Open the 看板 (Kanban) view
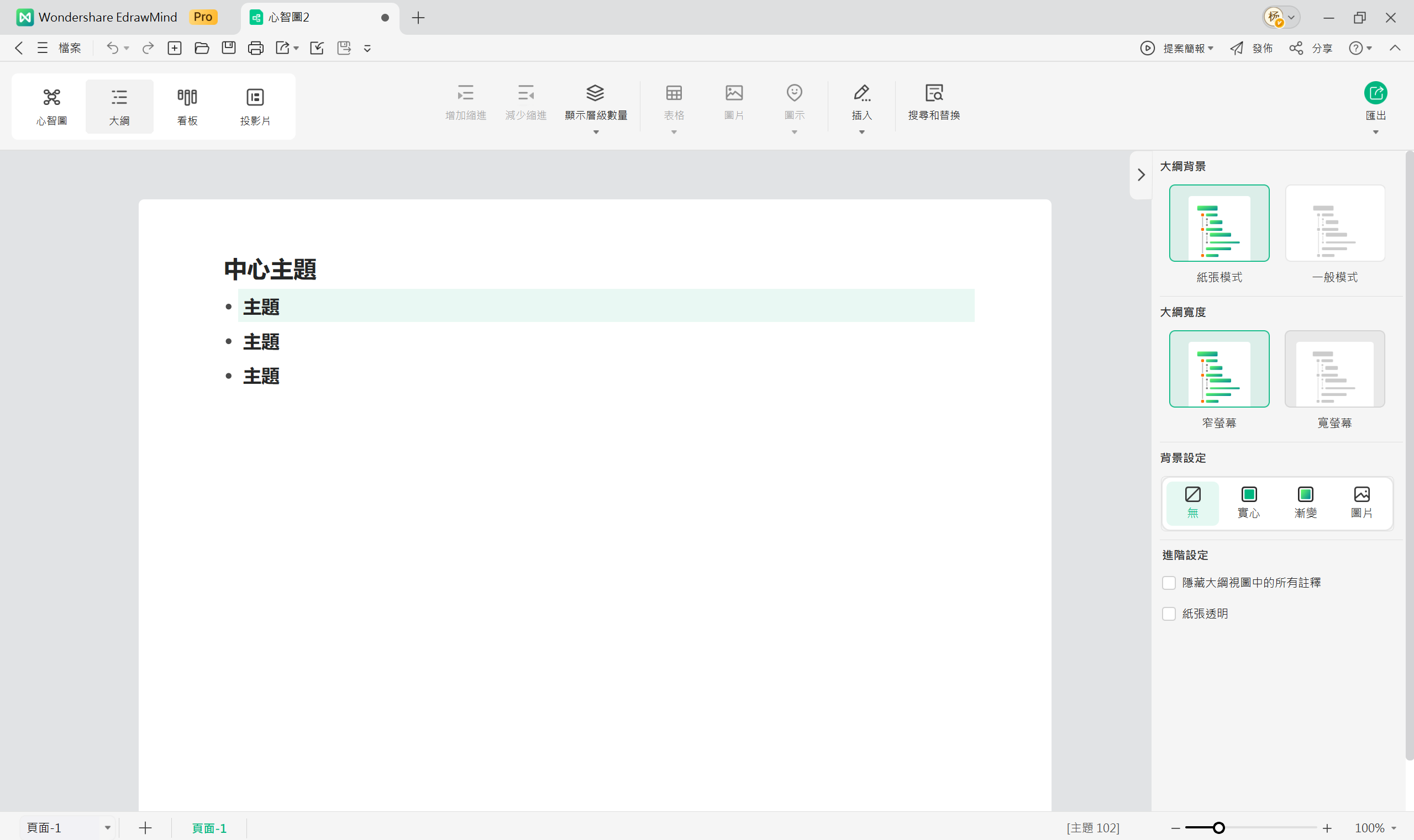The image size is (1414, 840). pyautogui.click(x=187, y=105)
